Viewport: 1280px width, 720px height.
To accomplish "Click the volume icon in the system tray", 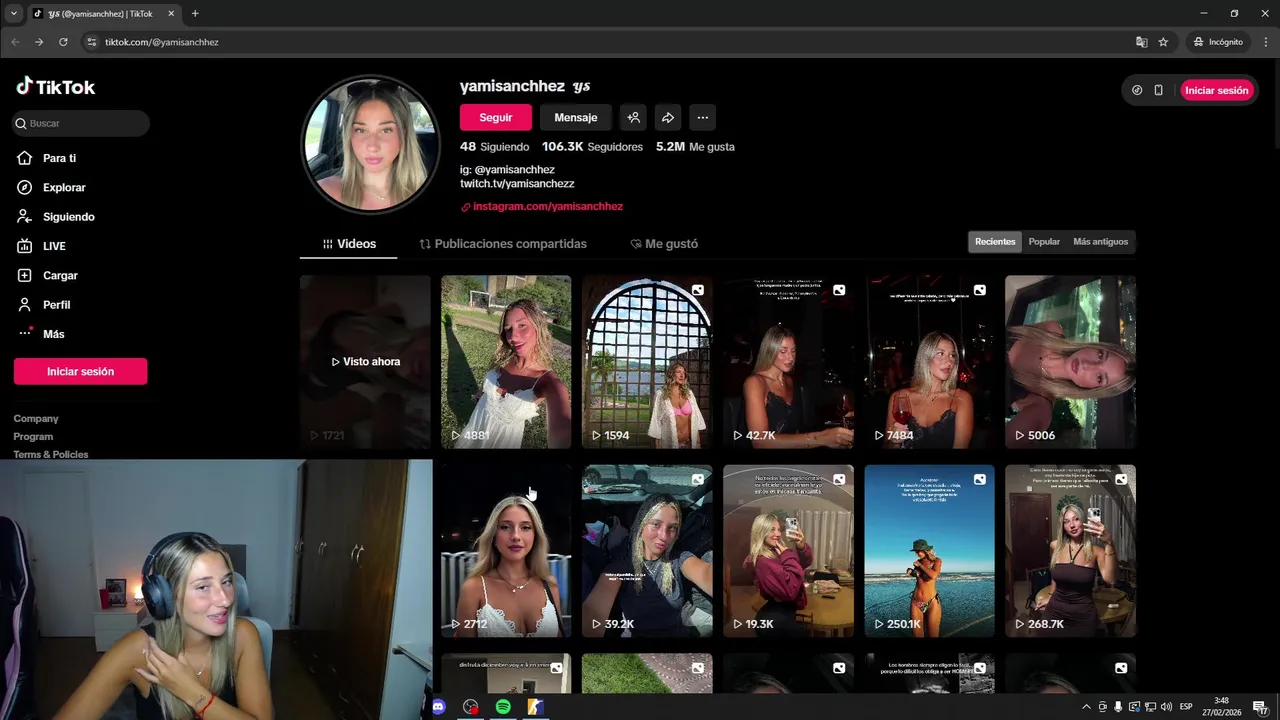I will click(x=1166, y=707).
